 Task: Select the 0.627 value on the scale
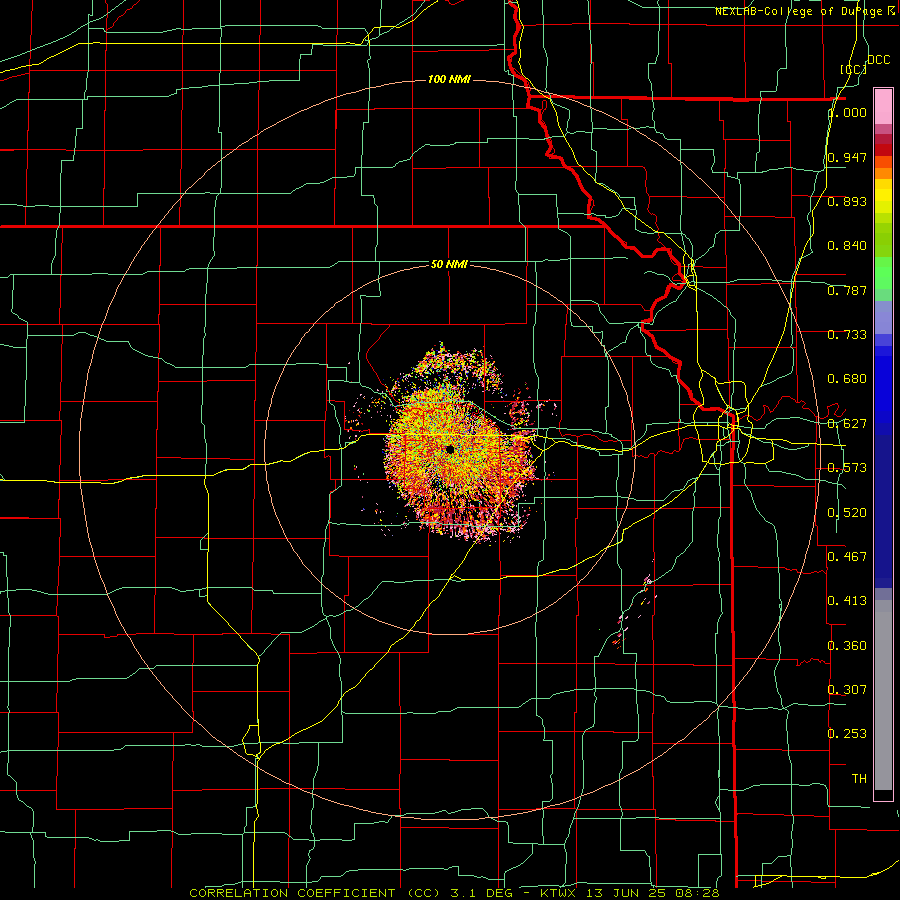[x=847, y=424]
